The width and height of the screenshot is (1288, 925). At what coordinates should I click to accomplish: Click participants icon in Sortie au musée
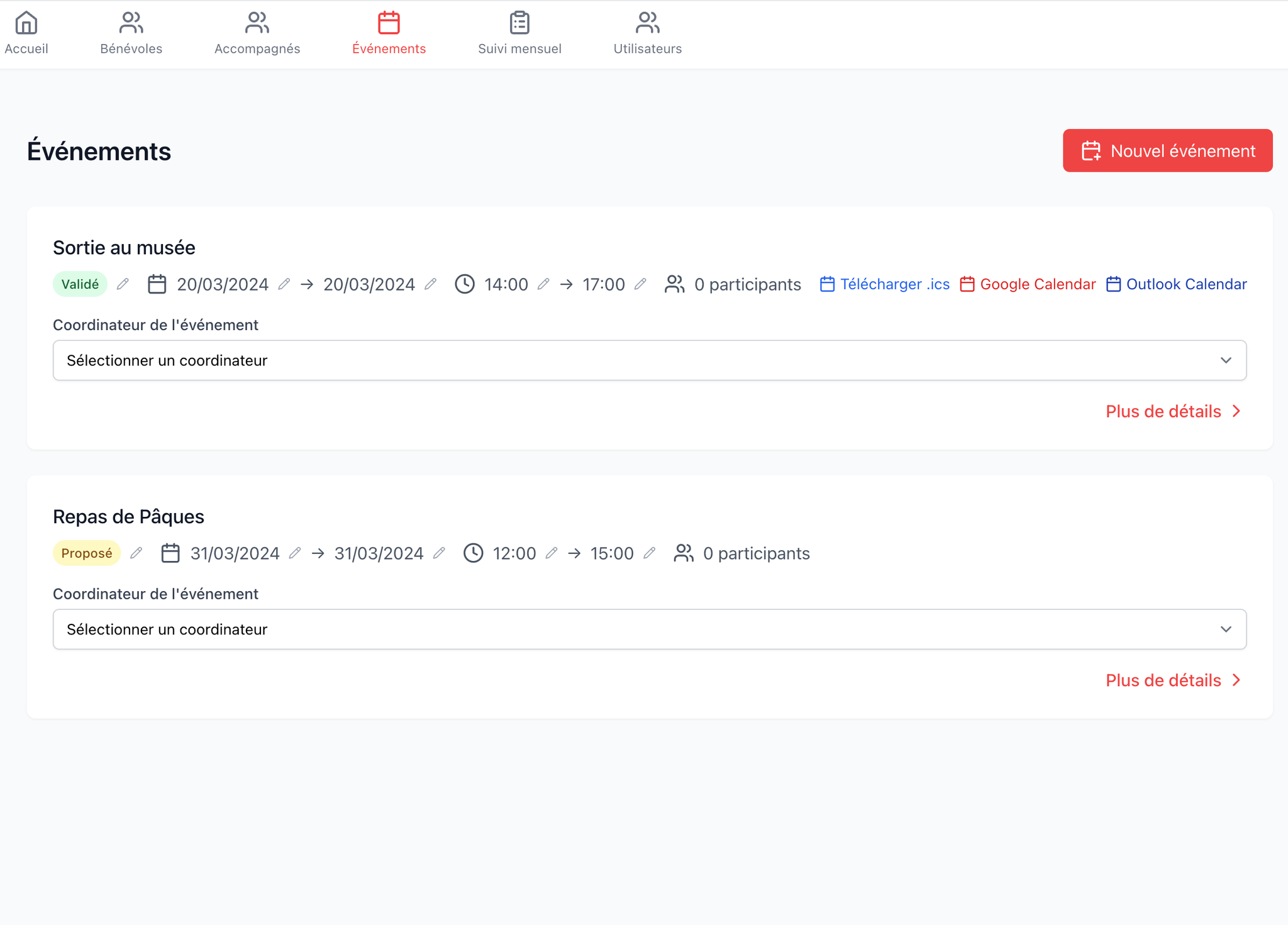675,284
